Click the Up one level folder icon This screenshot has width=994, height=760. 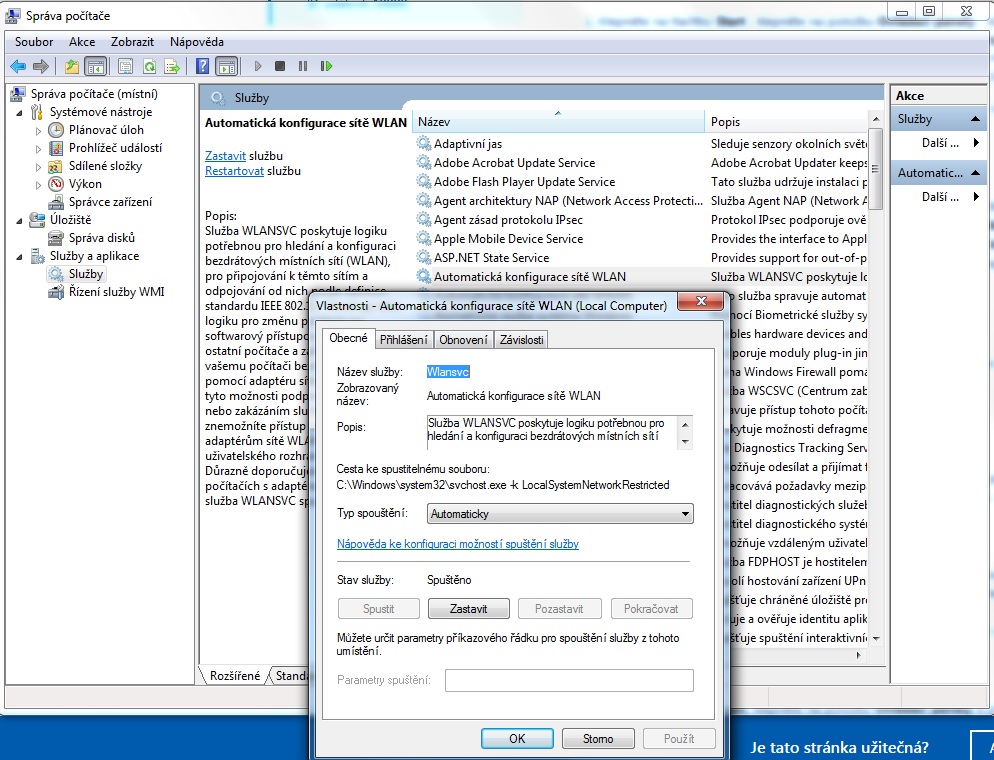click(72, 66)
